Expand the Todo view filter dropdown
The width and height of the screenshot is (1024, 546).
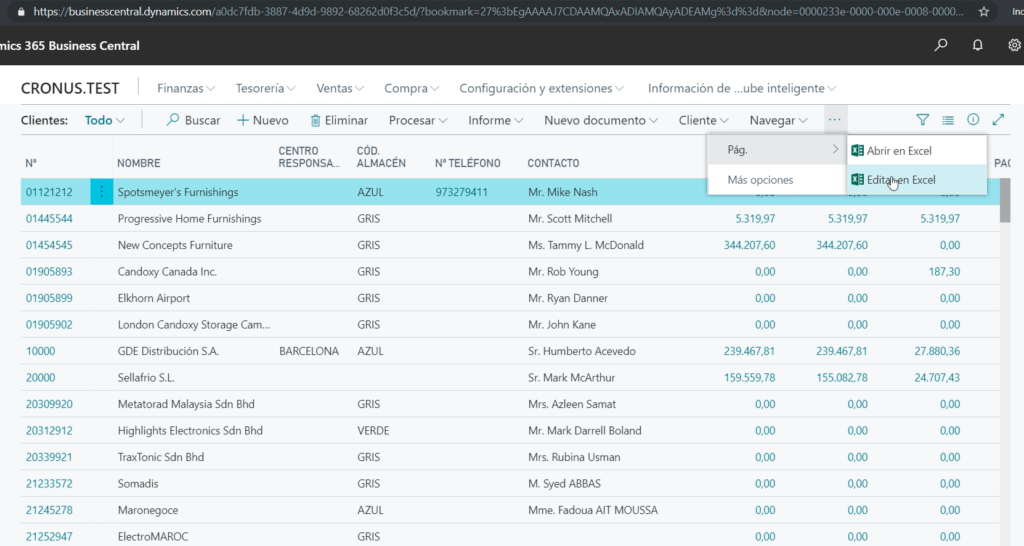(x=104, y=120)
